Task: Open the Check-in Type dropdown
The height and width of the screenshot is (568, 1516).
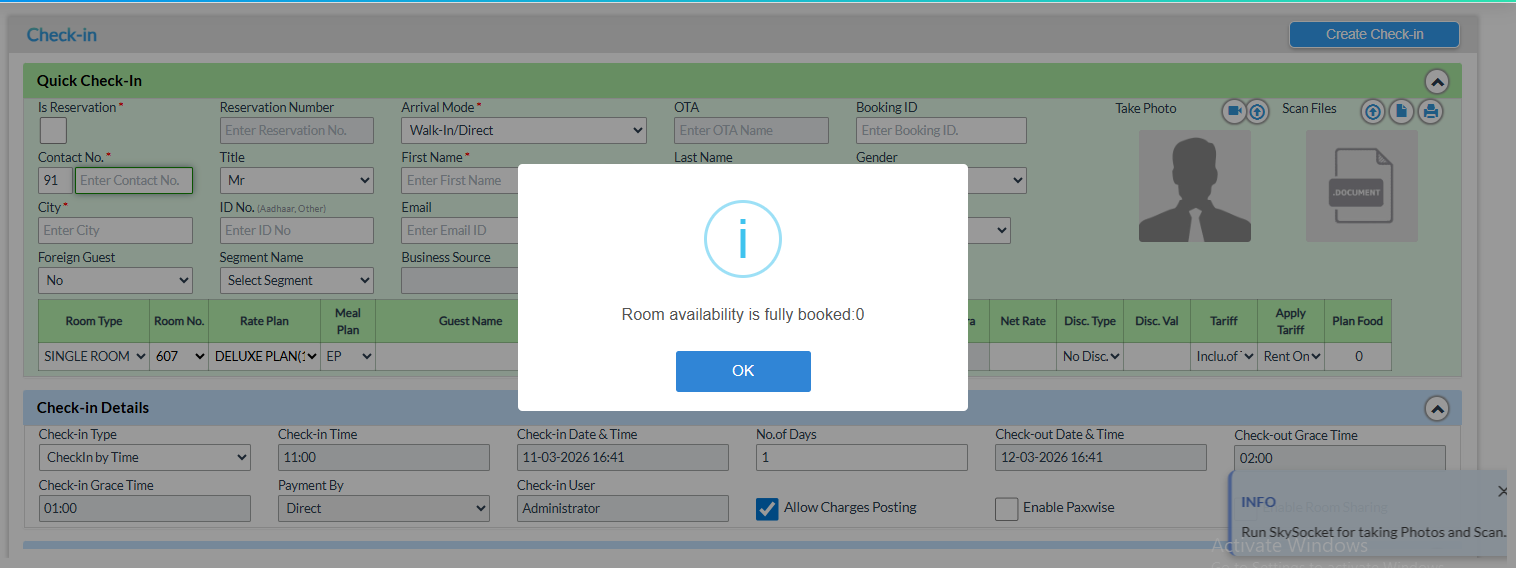Action: pos(145,458)
